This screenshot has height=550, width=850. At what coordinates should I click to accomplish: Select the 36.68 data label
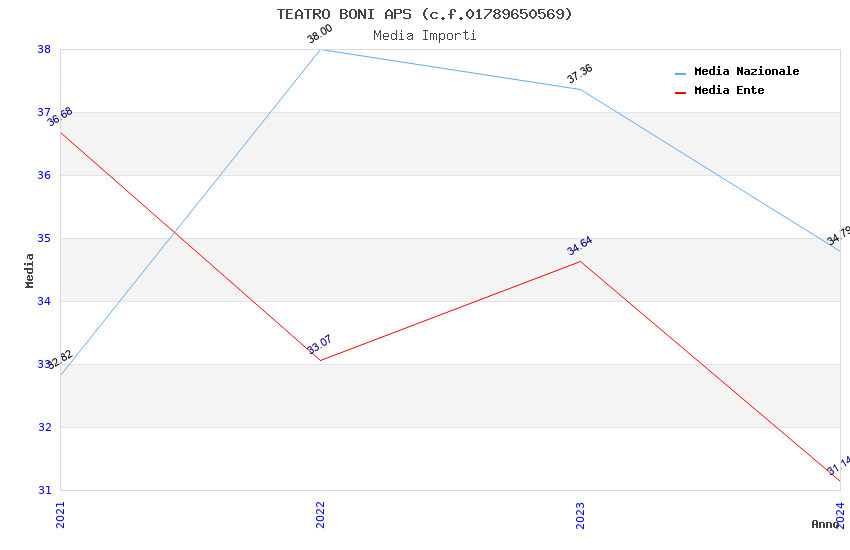(x=60, y=117)
